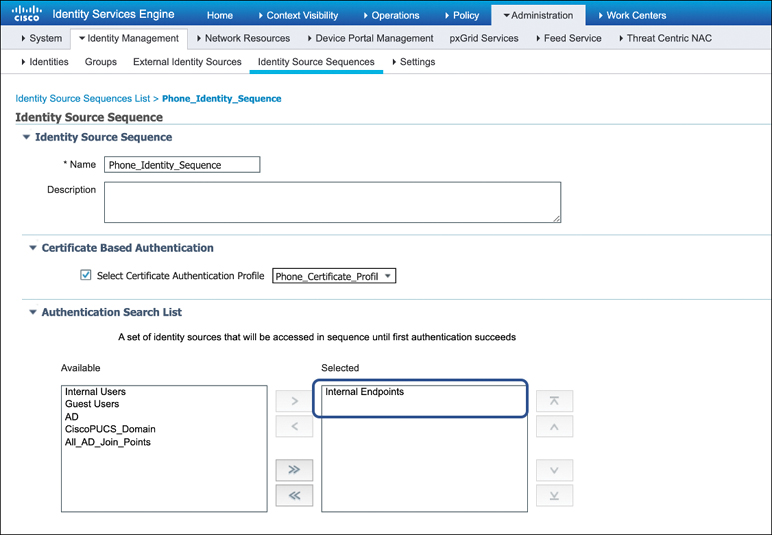
Task: Click add-selected right arrow button
Action: click(x=294, y=401)
